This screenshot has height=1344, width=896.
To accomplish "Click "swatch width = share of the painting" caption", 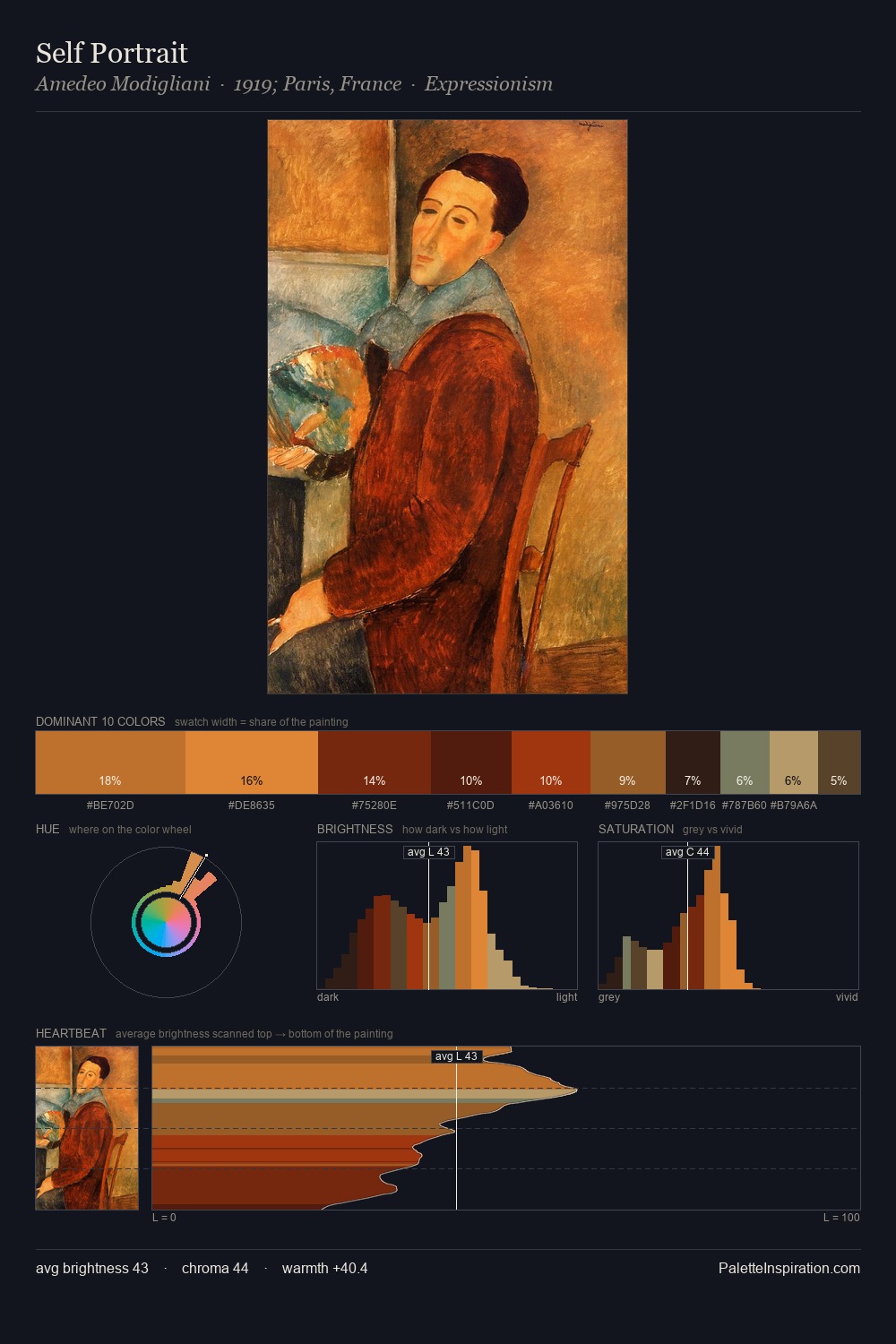I will point(262,722).
